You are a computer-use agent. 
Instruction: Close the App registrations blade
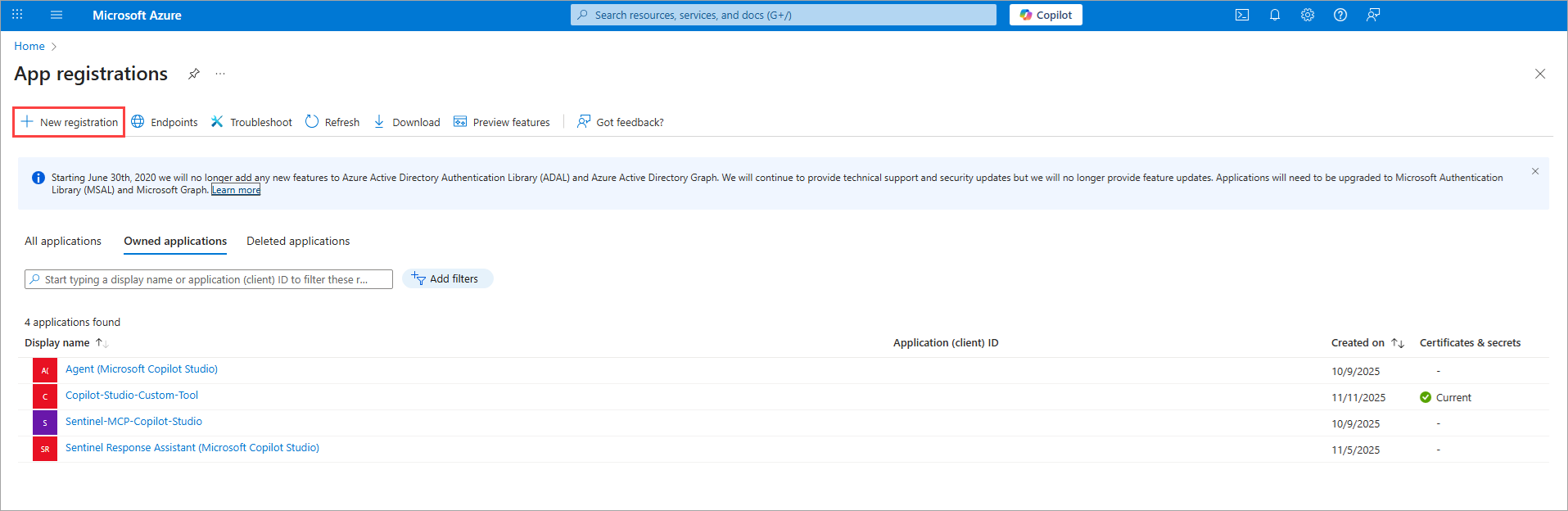click(1540, 74)
